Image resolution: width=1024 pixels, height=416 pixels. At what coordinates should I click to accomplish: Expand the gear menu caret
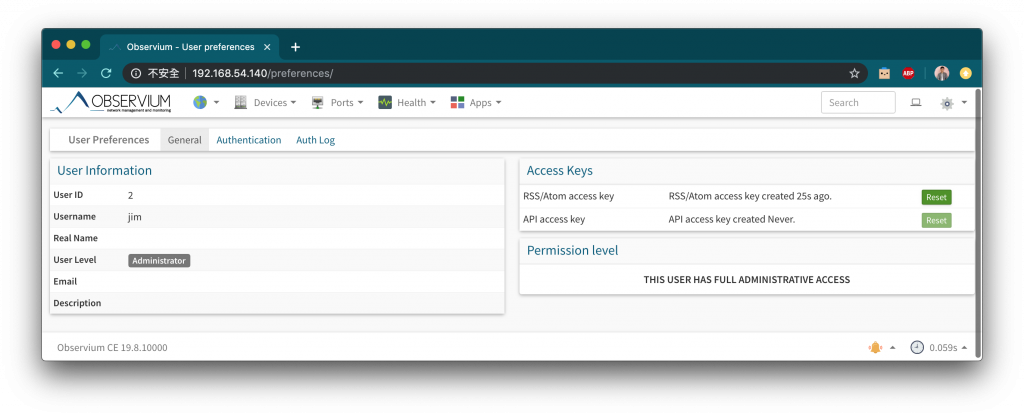tap(964, 103)
